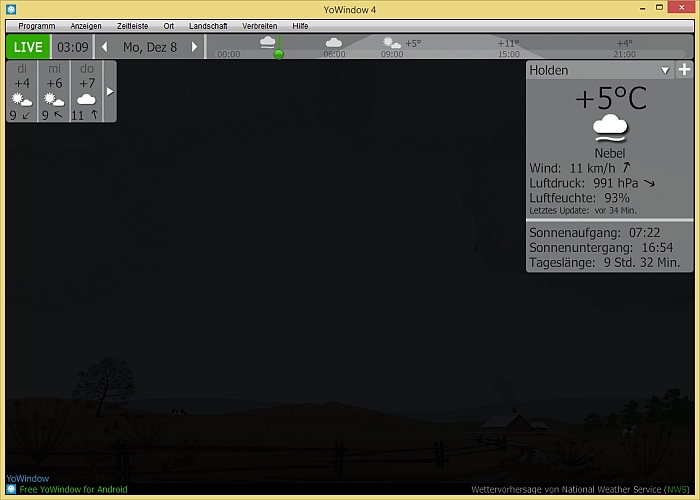Screen dimensions: 700x500
Task: Toggle the green LIVE button
Action: [x=28, y=46]
